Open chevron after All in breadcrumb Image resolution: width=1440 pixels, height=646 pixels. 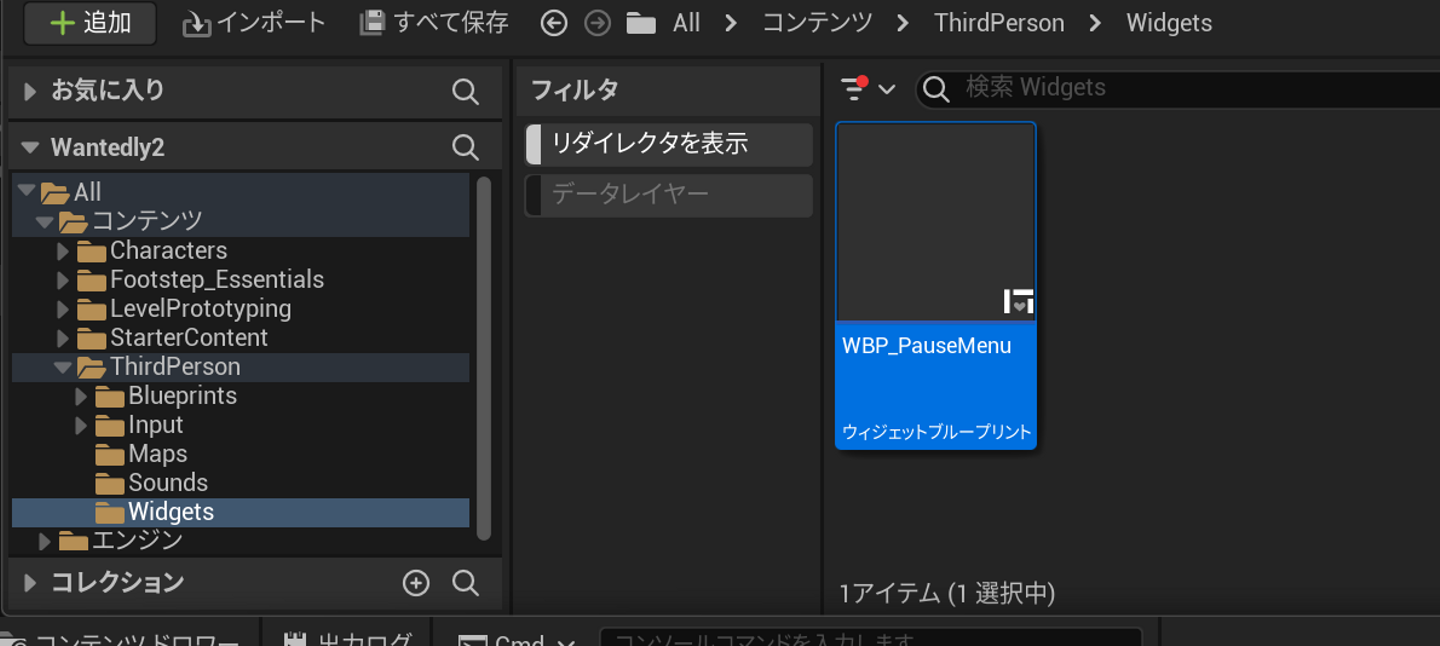[731, 23]
